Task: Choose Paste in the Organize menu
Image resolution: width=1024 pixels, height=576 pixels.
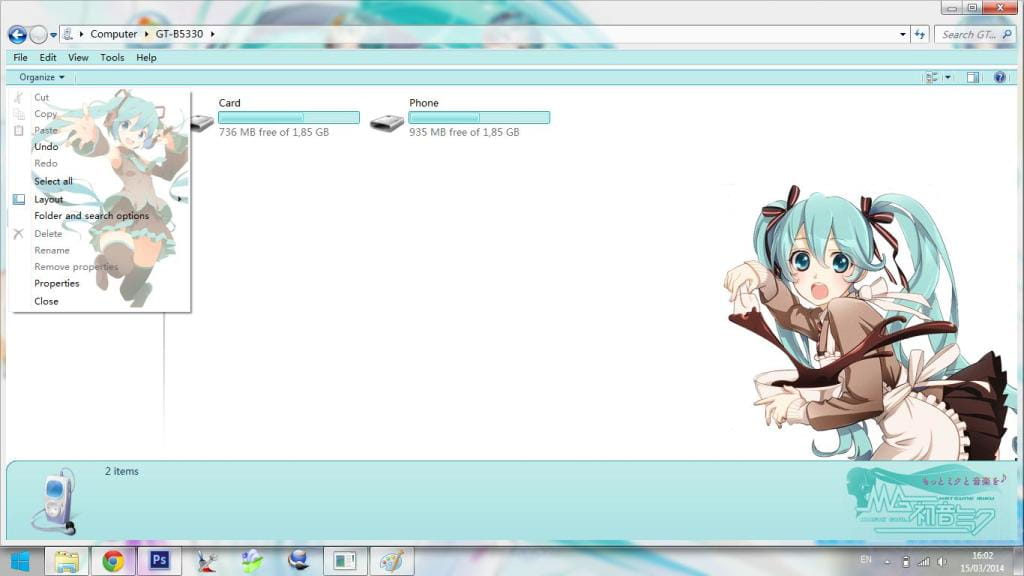Action: tap(46, 130)
